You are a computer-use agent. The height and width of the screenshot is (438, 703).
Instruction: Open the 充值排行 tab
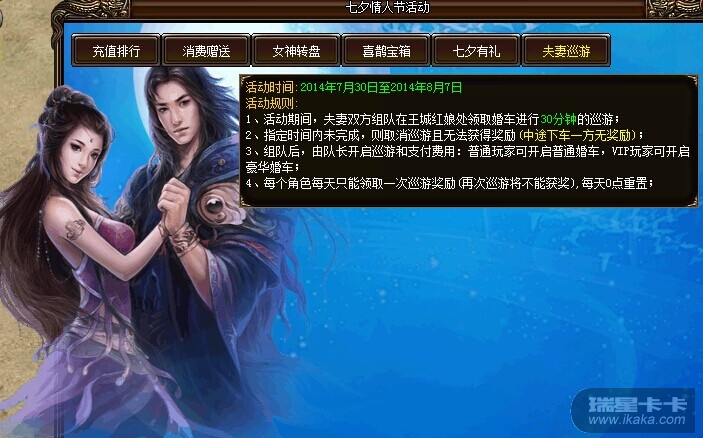point(116,51)
